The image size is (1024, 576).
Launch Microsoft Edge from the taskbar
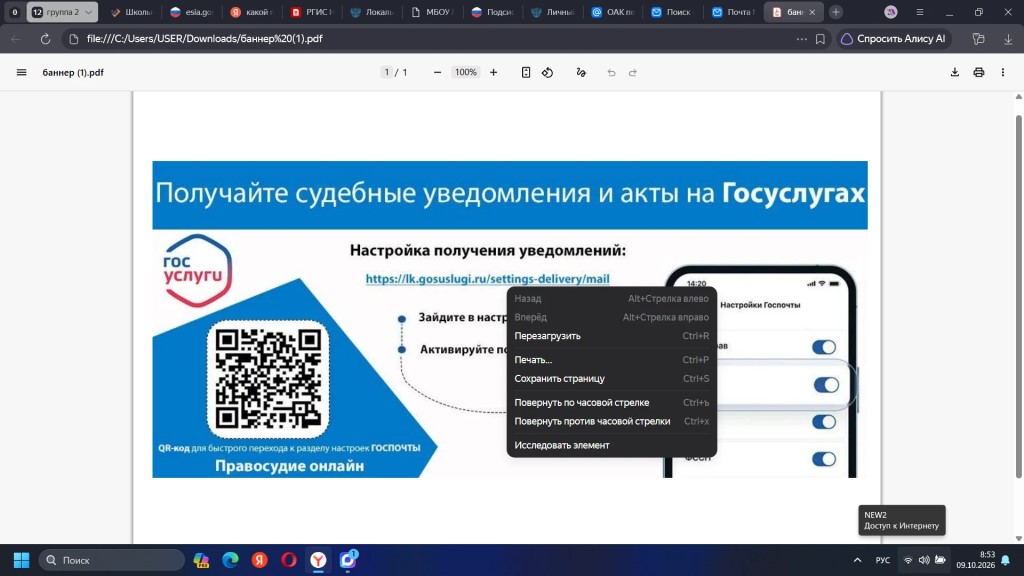[x=231, y=560]
